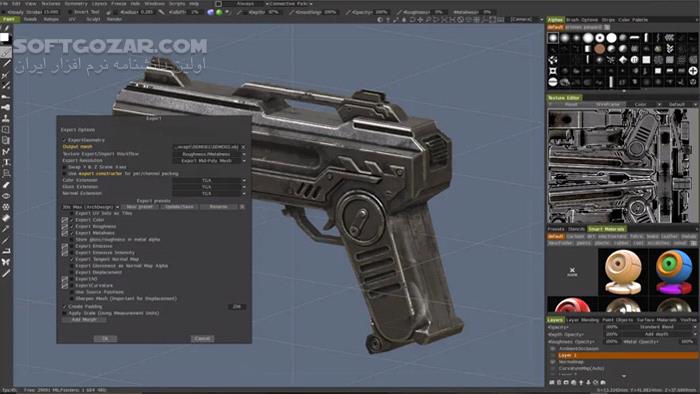This screenshot has width=700, height=394.
Task: Click the Rename preset button
Action: click(218, 207)
